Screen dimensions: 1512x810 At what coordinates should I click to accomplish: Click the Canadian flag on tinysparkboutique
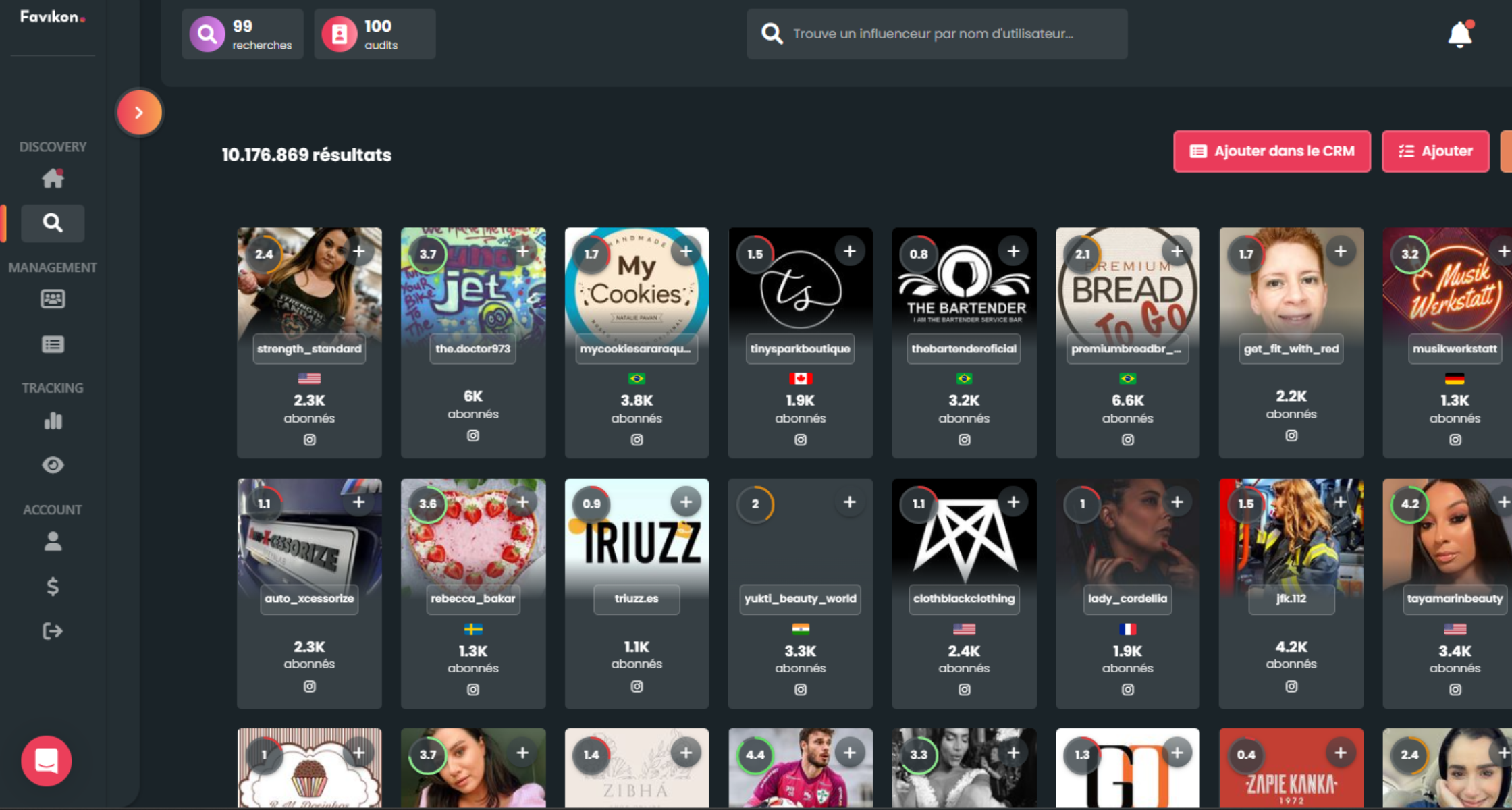(x=801, y=379)
